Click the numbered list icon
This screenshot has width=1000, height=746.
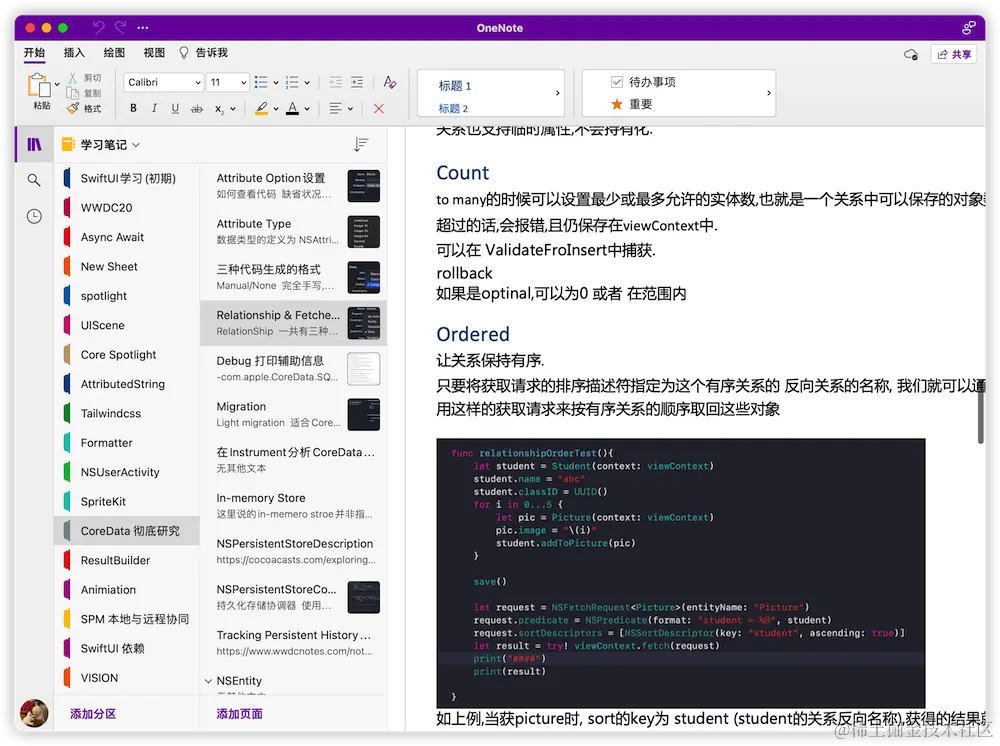[292, 82]
